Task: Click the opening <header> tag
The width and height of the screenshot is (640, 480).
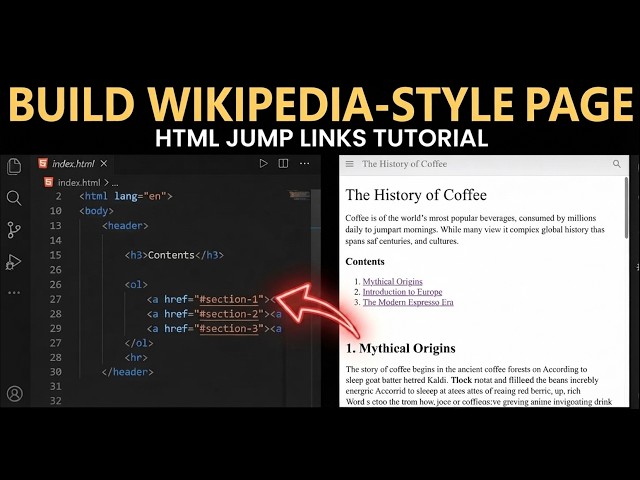Action: point(125,226)
